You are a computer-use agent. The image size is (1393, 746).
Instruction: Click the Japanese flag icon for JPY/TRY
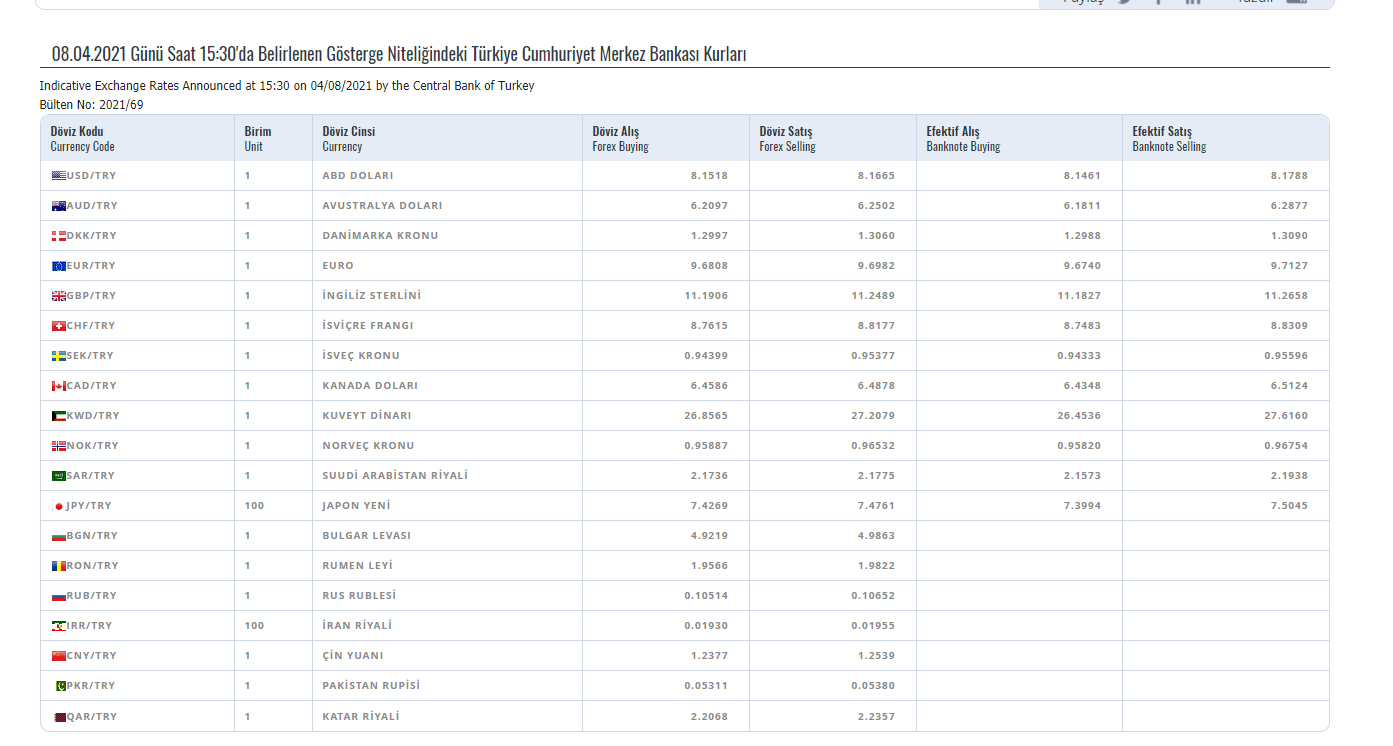59,506
